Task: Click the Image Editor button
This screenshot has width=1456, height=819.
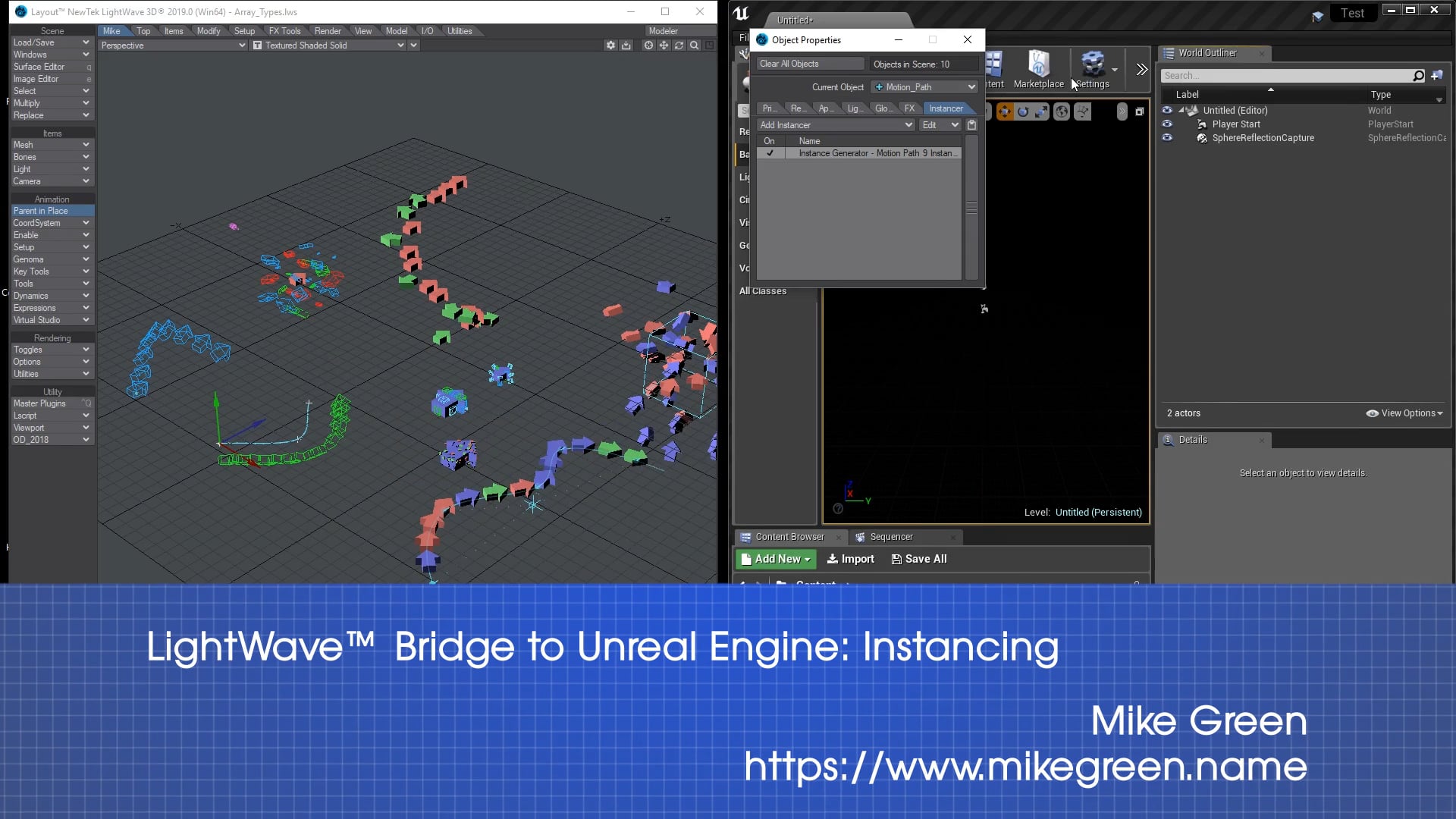Action: [x=52, y=79]
